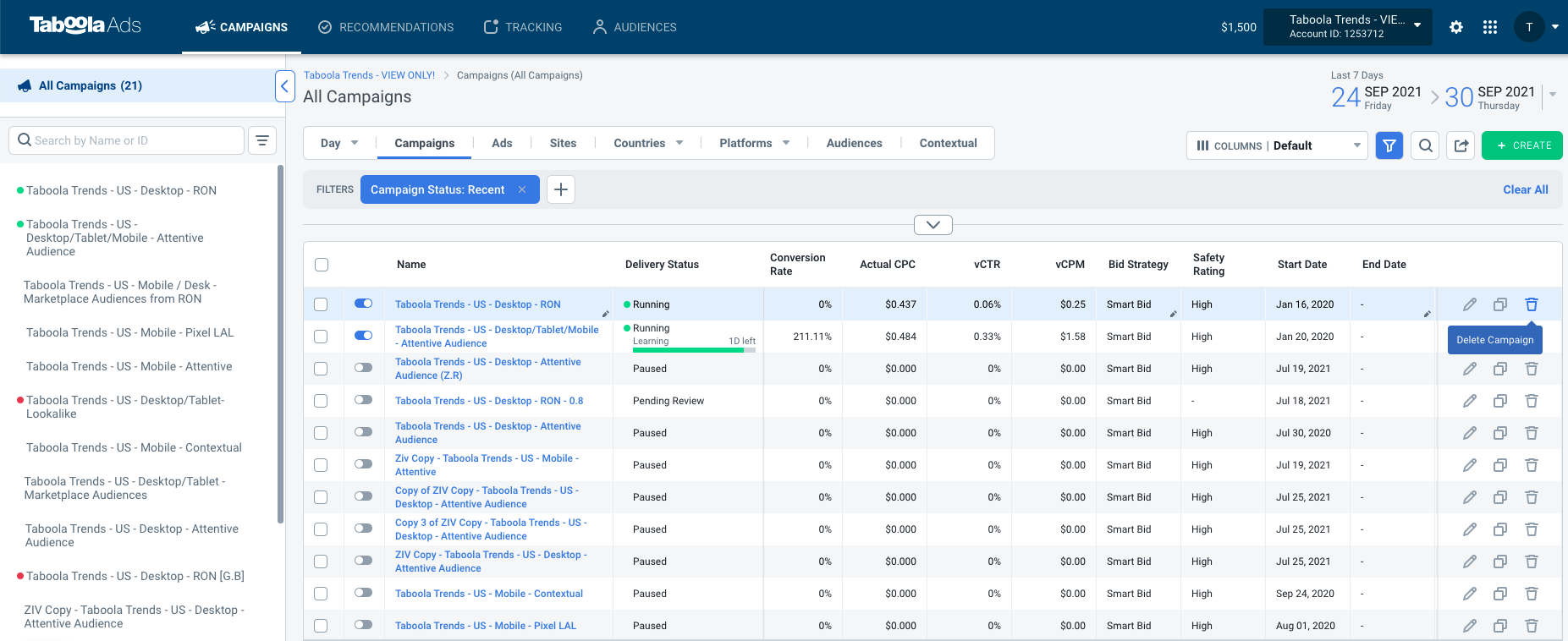Open the settings gear in top bar
Image resolution: width=1568 pixels, height=641 pixels.
click(1456, 27)
